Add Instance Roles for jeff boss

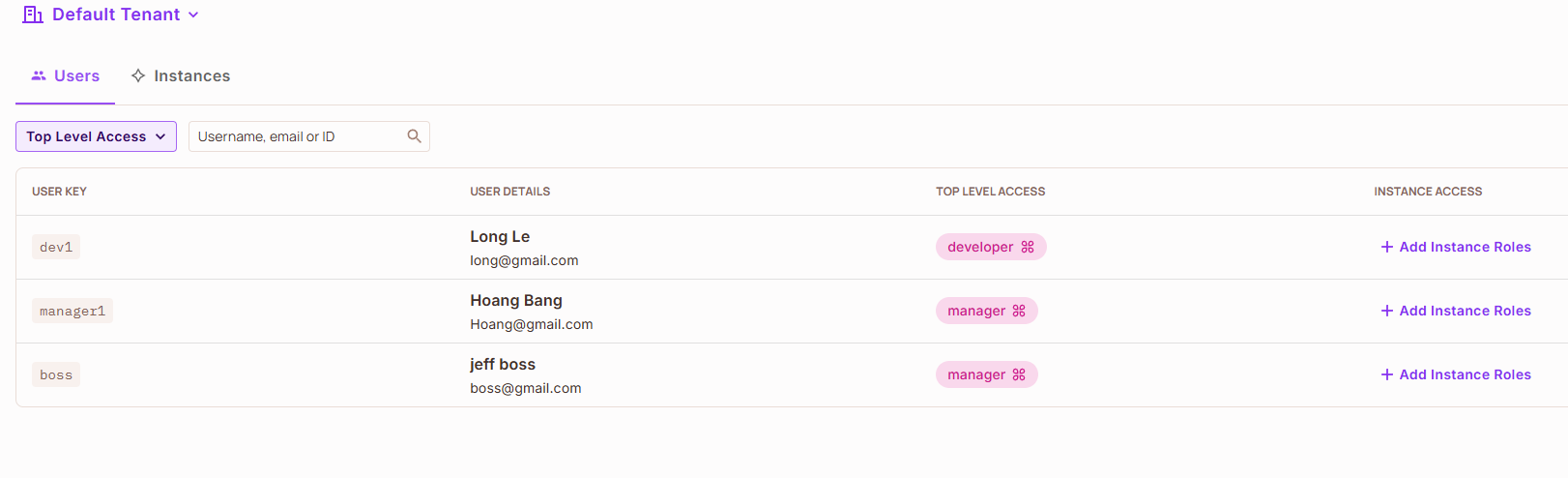(1456, 374)
